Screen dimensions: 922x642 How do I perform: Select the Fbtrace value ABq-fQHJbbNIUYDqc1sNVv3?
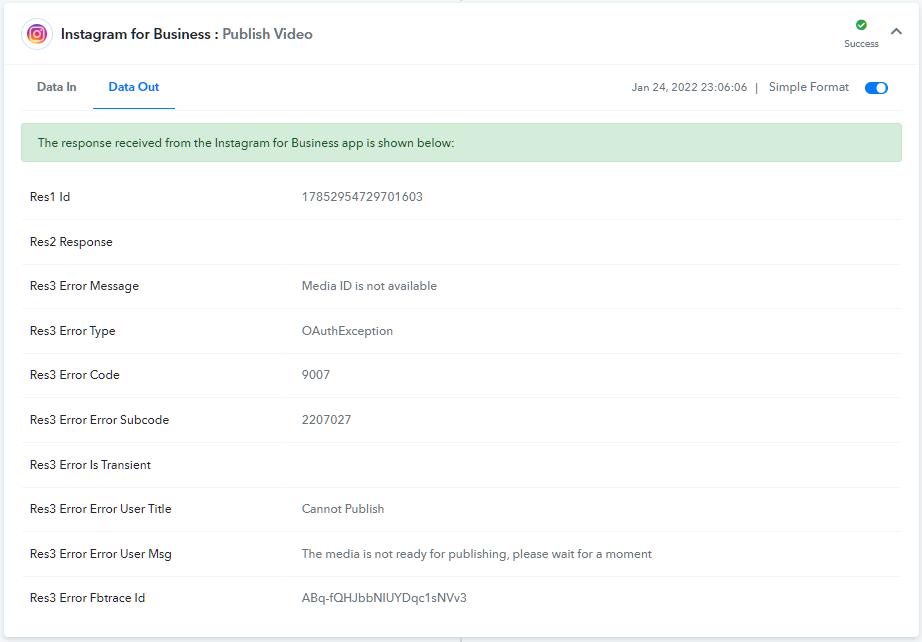pos(384,598)
